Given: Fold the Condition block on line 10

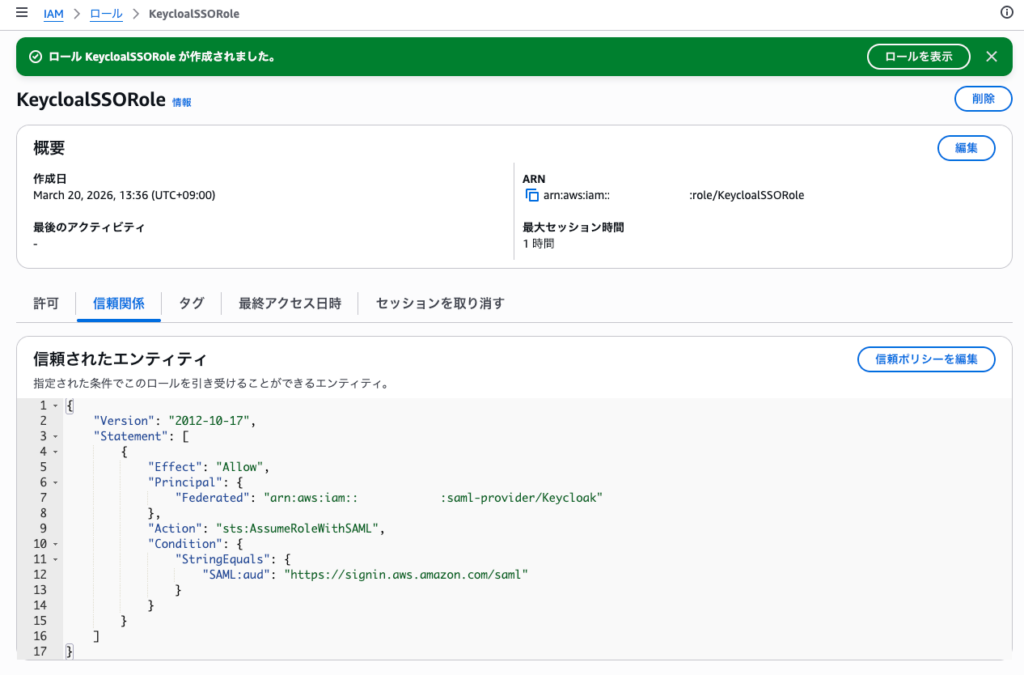Looking at the screenshot, I should click(54, 544).
